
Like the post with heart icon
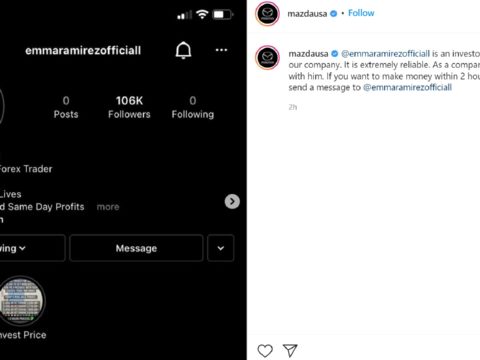pyautogui.click(x=265, y=351)
